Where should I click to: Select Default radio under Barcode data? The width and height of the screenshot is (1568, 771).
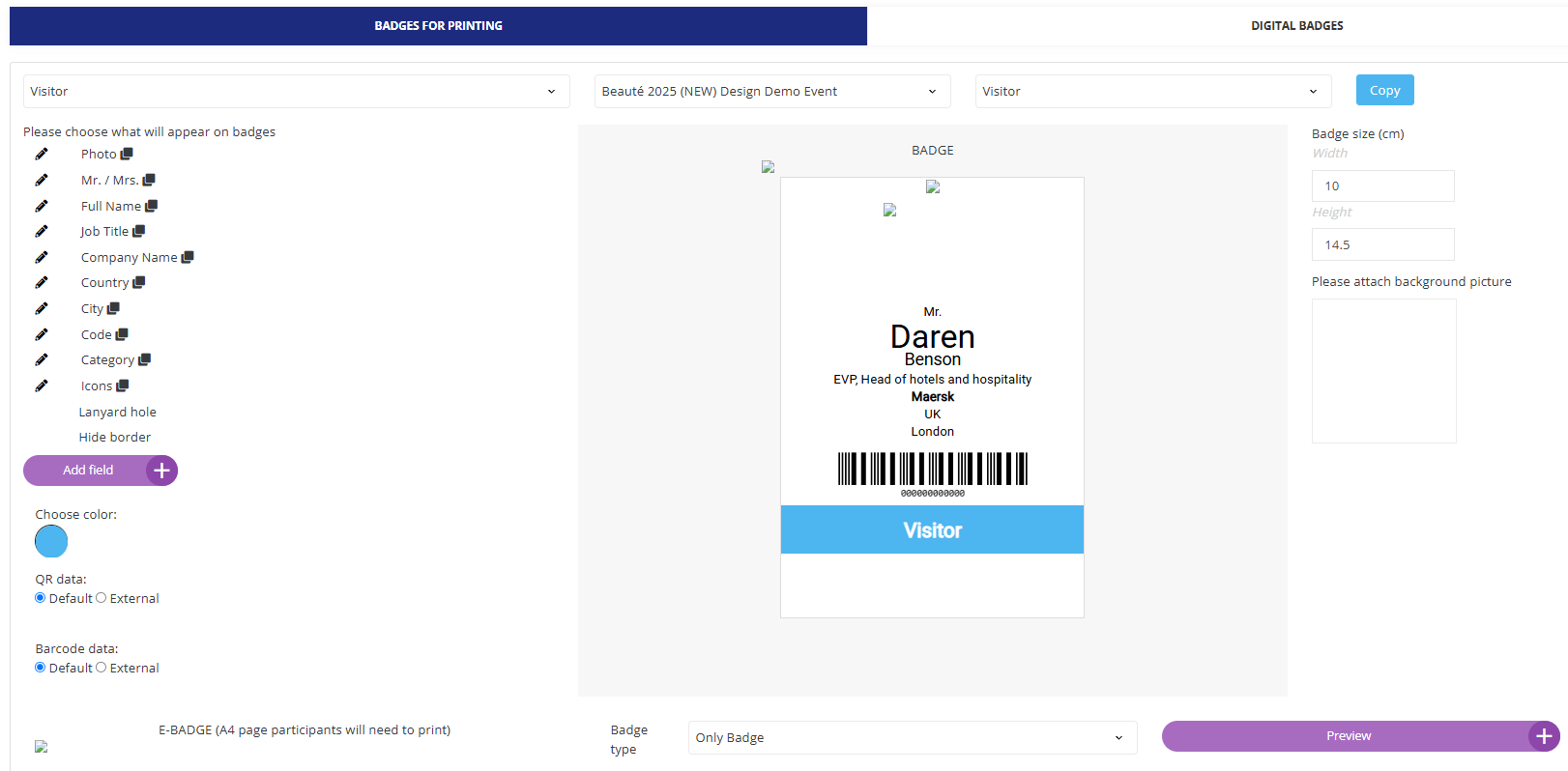pos(41,668)
